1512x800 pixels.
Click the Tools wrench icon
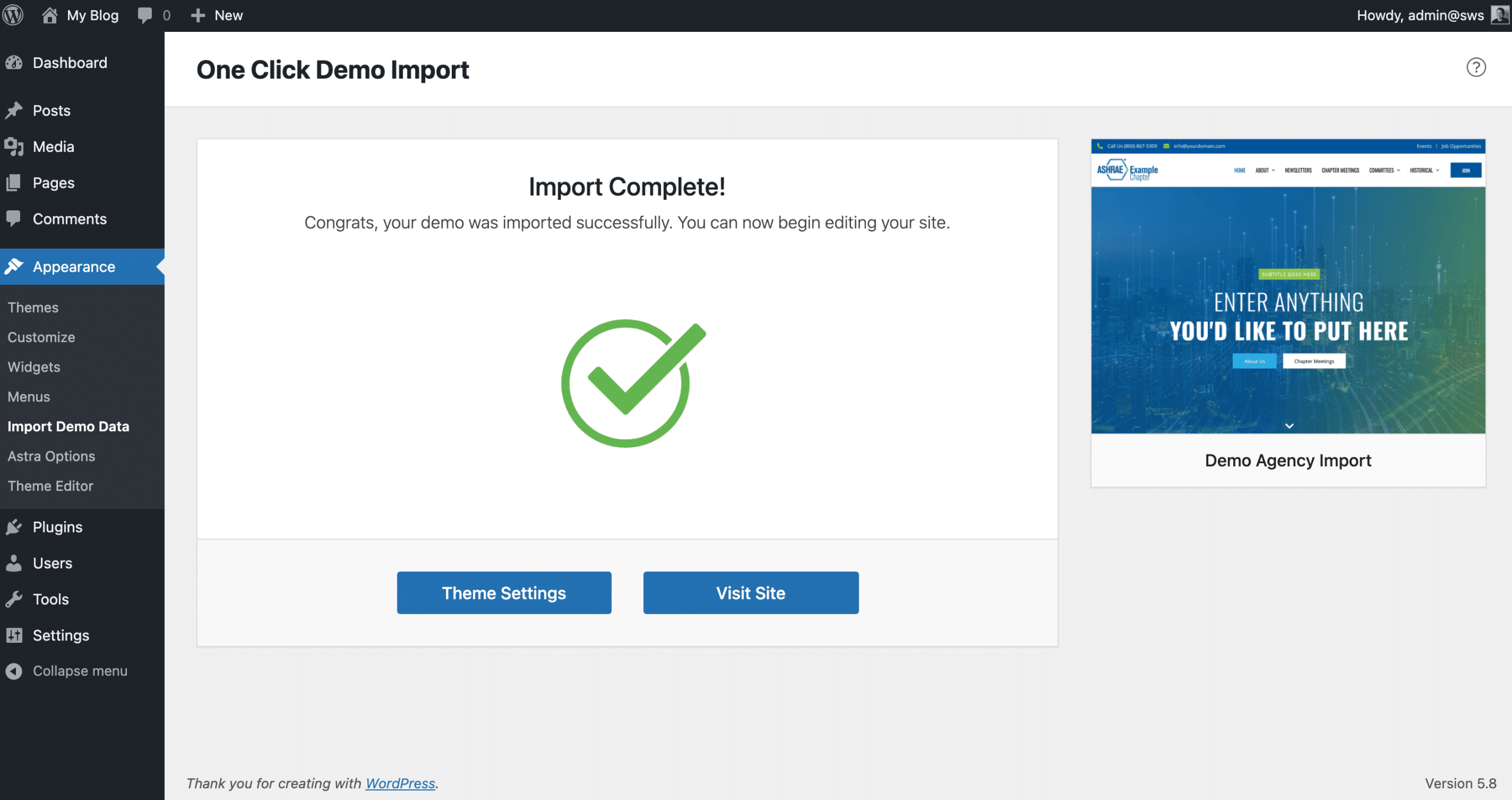coord(14,599)
